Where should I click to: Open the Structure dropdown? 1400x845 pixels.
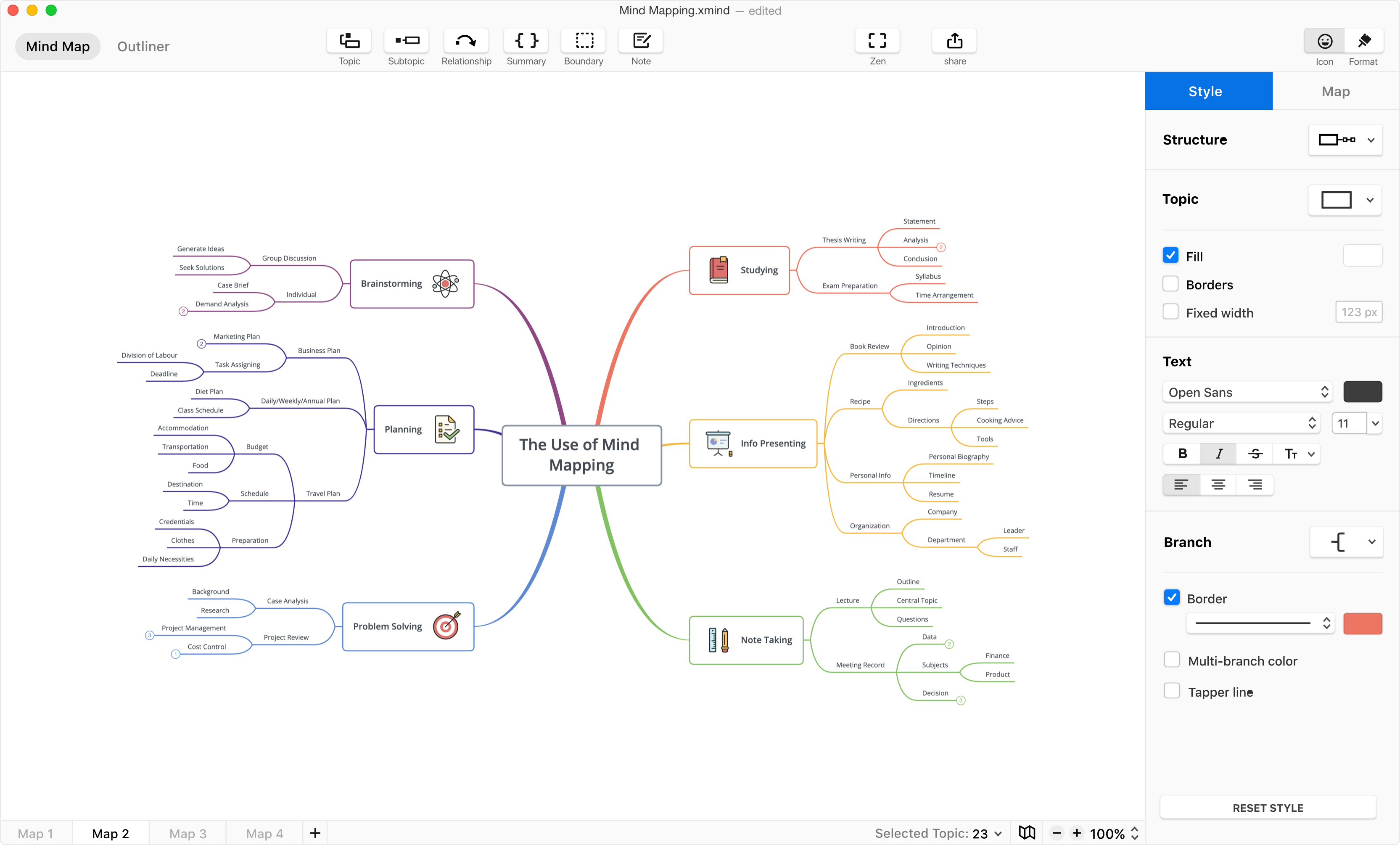(1345, 140)
